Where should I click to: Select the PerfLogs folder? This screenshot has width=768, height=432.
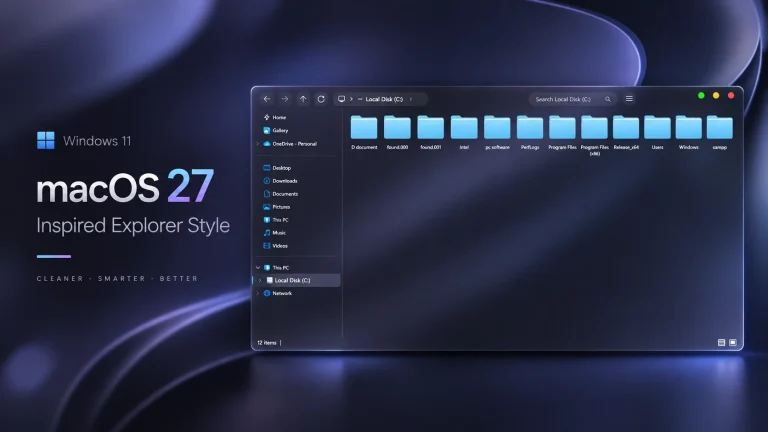pos(530,132)
